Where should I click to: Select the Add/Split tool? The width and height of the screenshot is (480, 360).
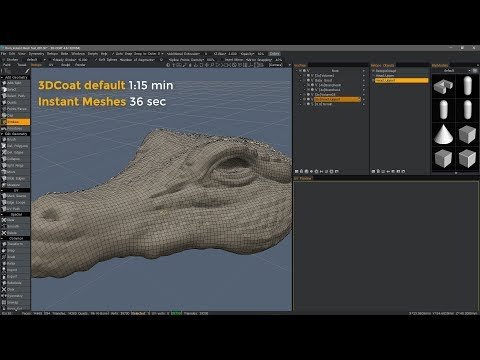coord(15,83)
